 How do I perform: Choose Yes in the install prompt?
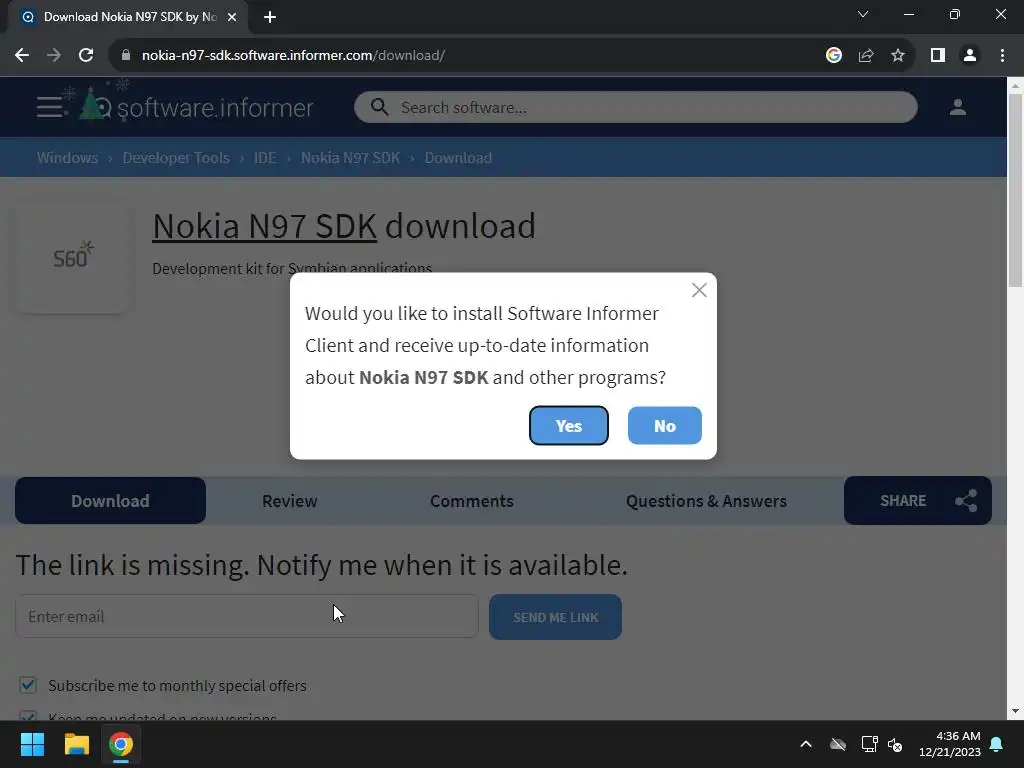pos(568,425)
